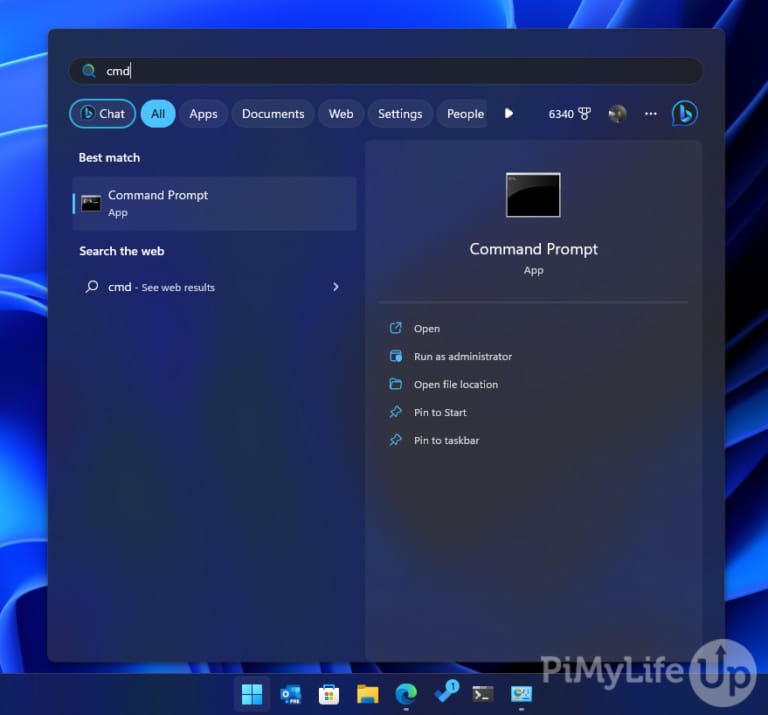This screenshot has height=715, width=768.
Task: Click the large Command Prompt thumbnail
Action: [x=533, y=195]
